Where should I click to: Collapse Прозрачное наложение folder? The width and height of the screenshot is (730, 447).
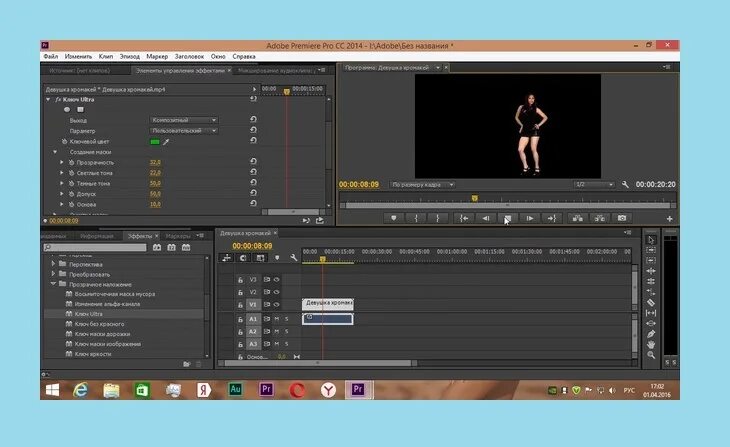53,284
